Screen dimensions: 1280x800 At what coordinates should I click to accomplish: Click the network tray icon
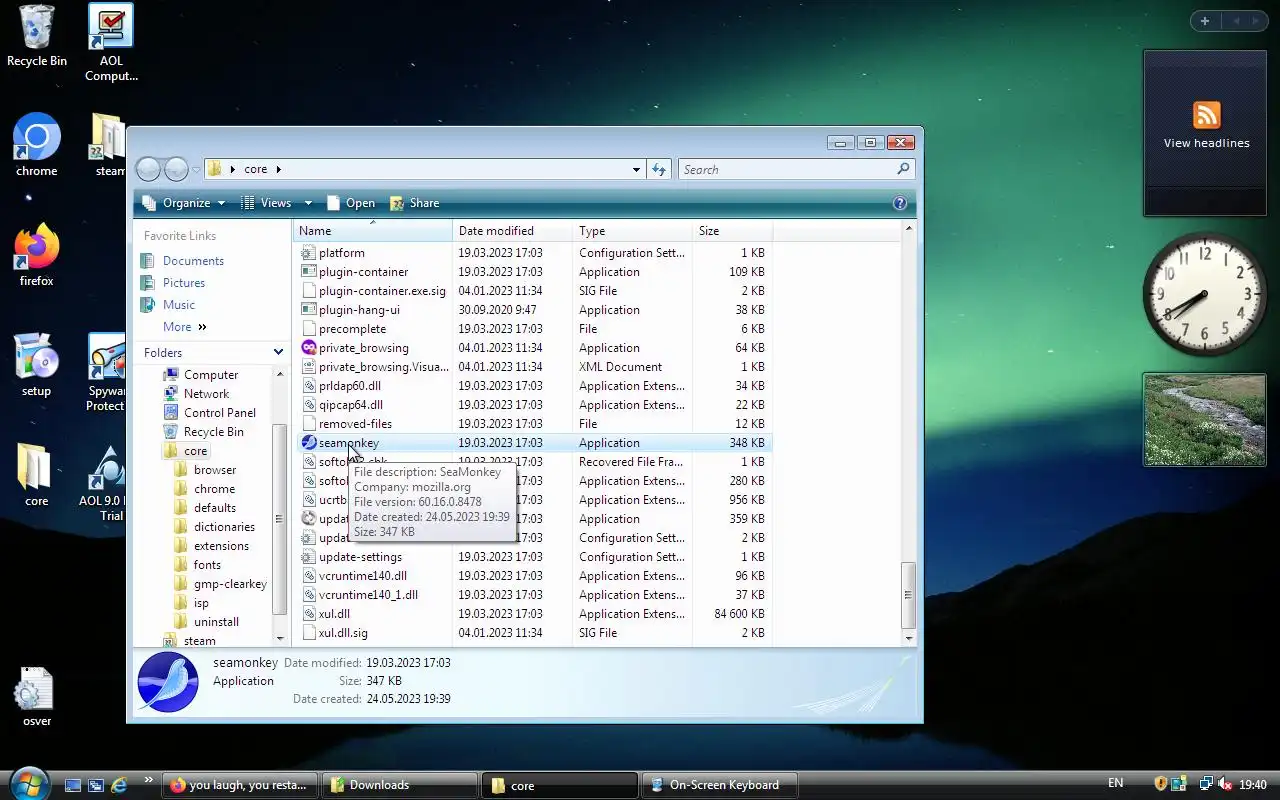tap(1206, 784)
